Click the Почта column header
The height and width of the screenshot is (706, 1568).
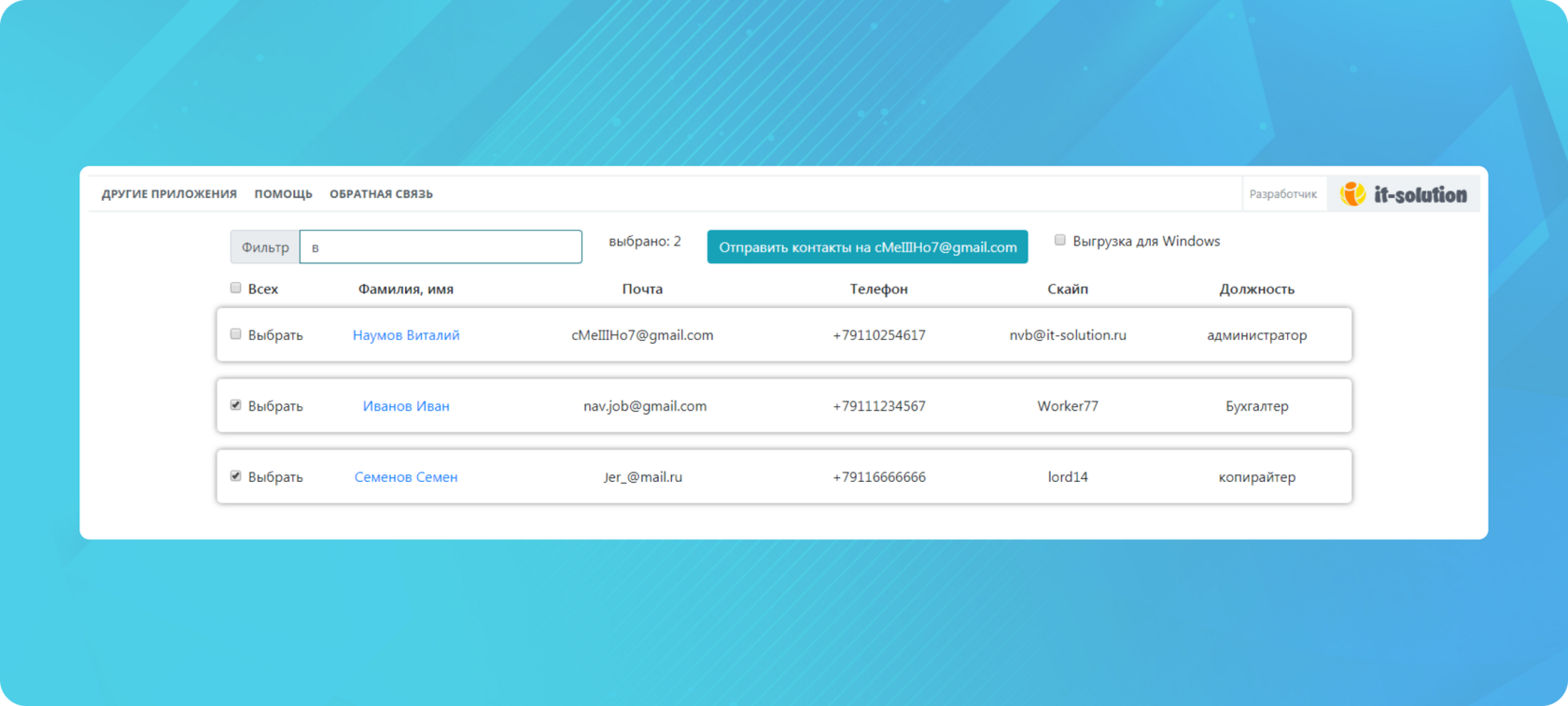pyautogui.click(x=642, y=289)
